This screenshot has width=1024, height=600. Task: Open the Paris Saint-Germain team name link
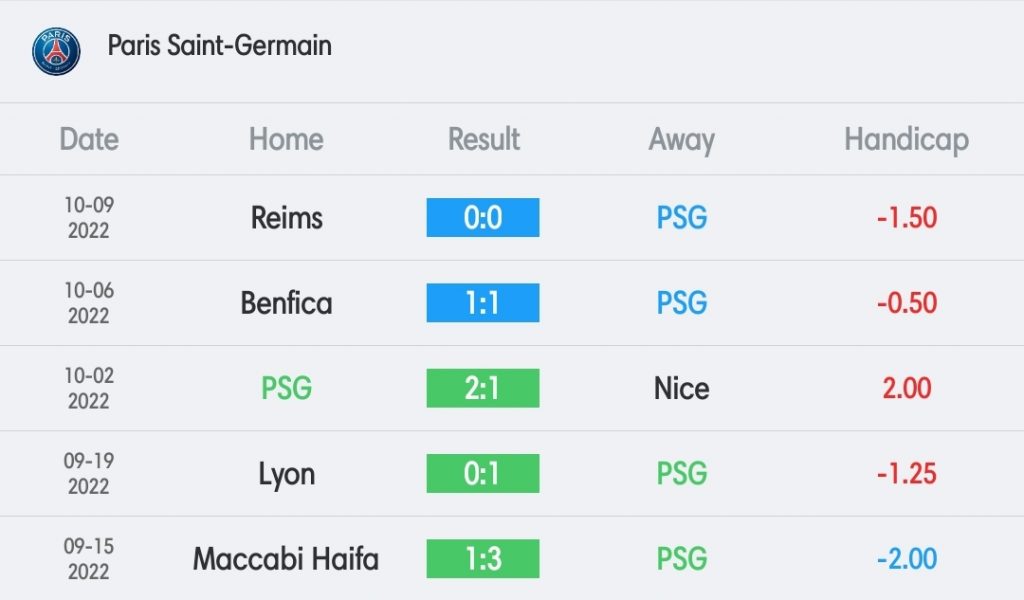(x=219, y=46)
